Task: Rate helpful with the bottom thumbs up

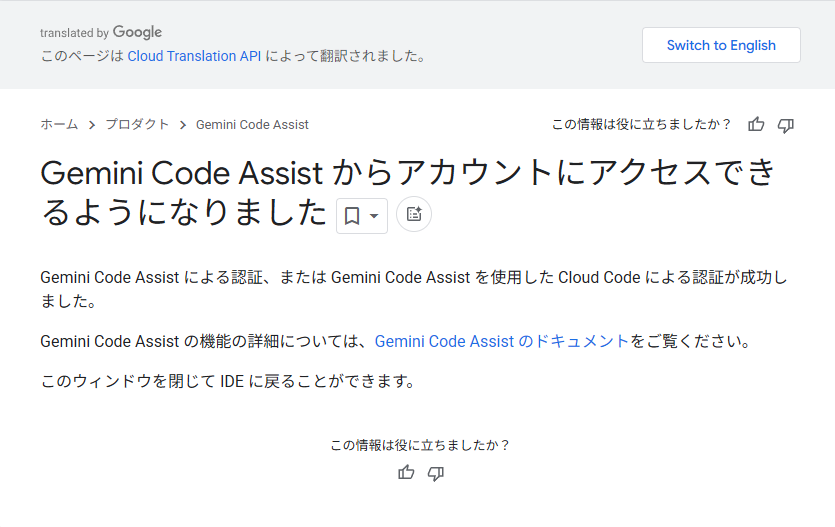Action: tap(406, 473)
